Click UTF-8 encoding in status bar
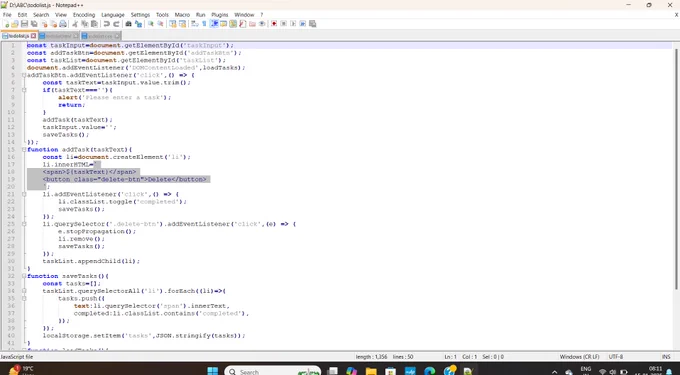This screenshot has height=375, width=680. pyautogui.click(x=616, y=357)
